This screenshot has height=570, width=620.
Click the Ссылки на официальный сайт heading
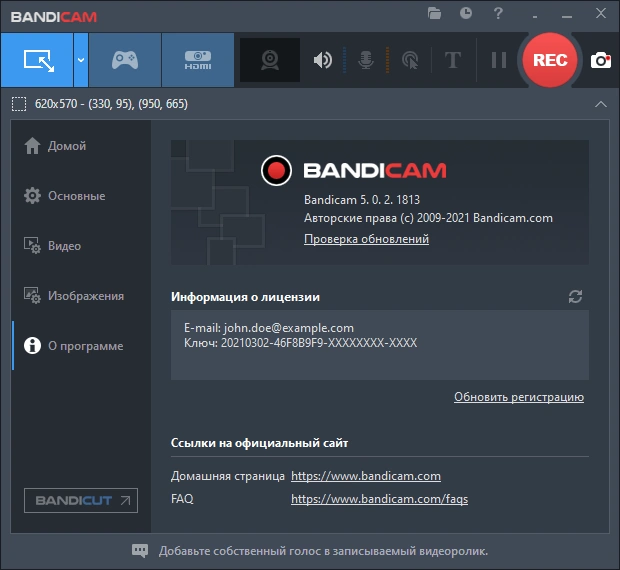pos(259,443)
